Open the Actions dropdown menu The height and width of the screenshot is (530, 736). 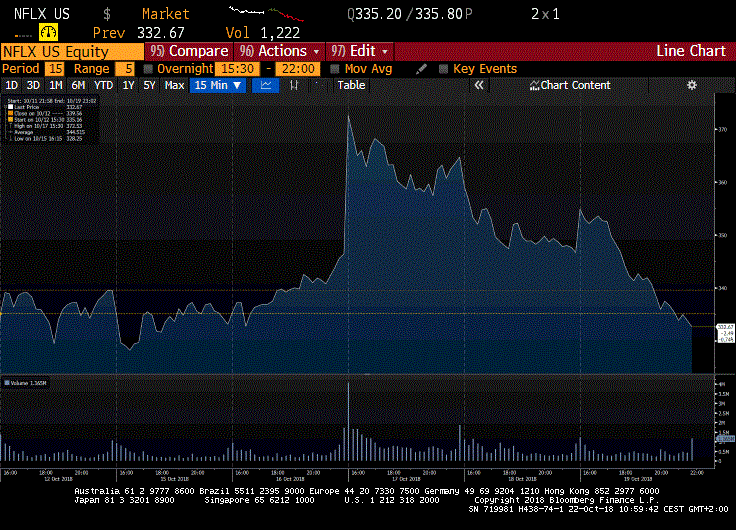tap(279, 51)
